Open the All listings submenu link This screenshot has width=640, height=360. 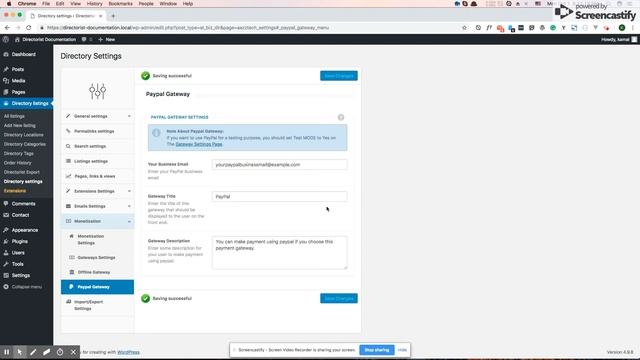click(14, 116)
